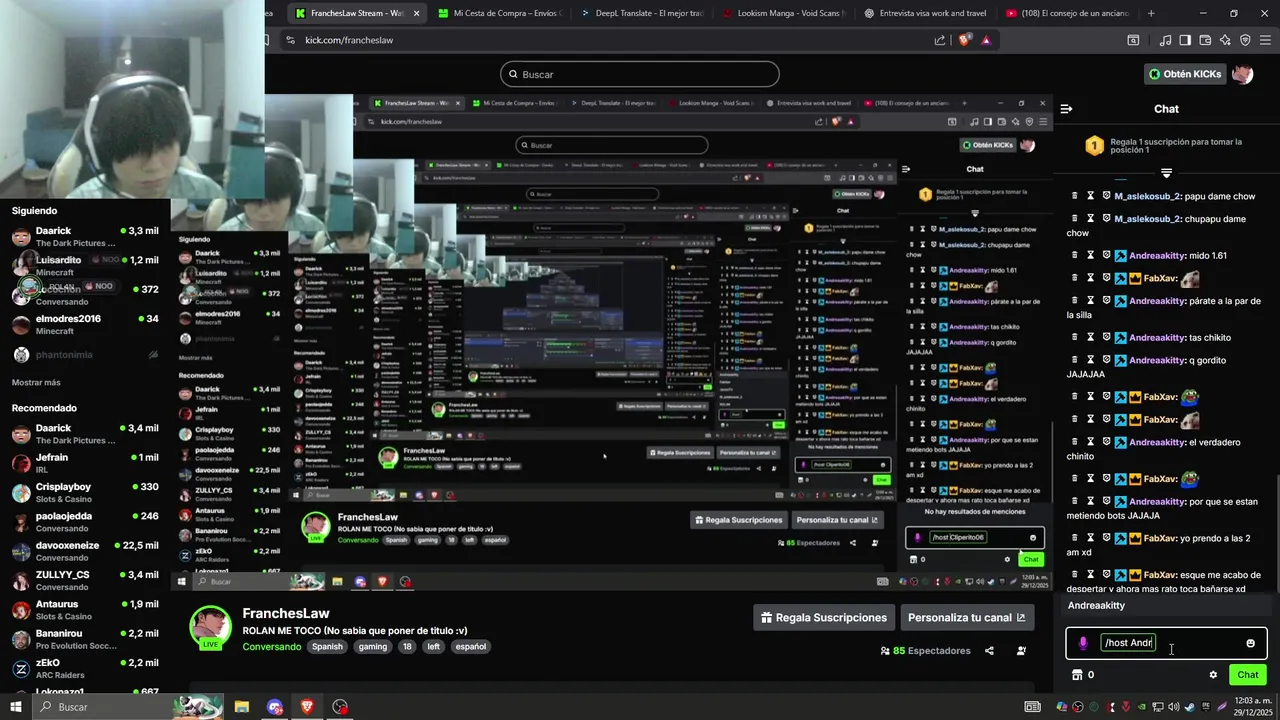Viewport: 1280px width, 720px height.
Task: Select Andreaakitty mention suggestion
Action: coord(1166,606)
